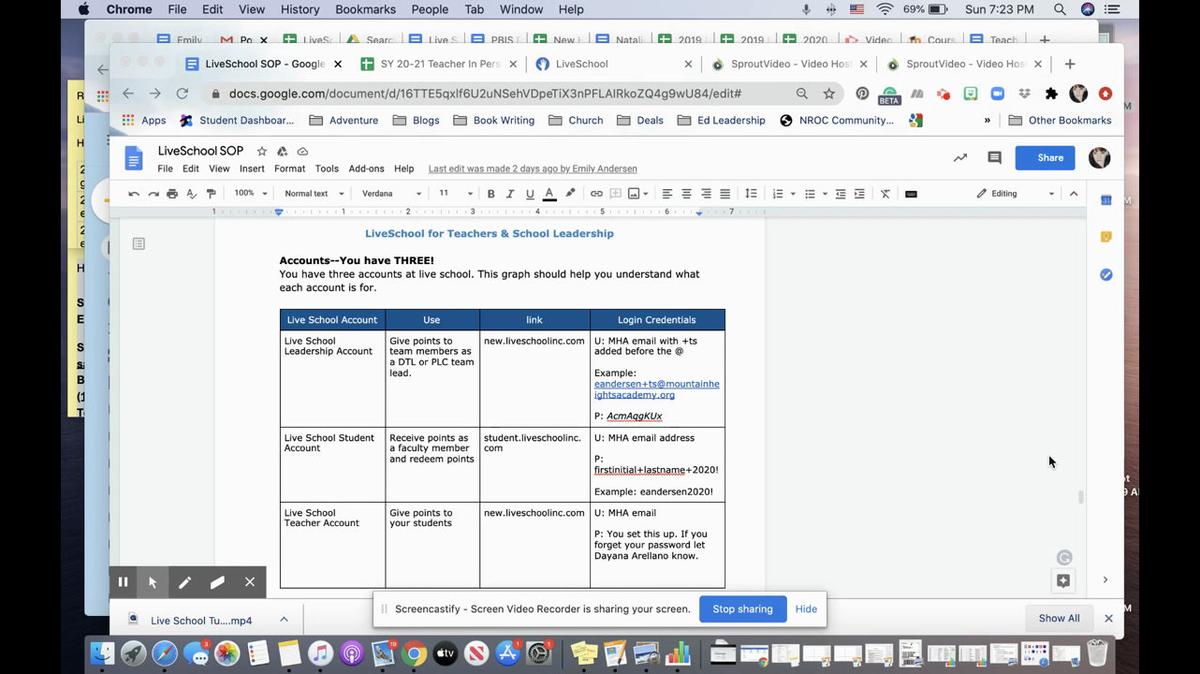Viewport: 1200px width, 674px height.
Task: Select the paint format tool
Action: click(x=210, y=194)
